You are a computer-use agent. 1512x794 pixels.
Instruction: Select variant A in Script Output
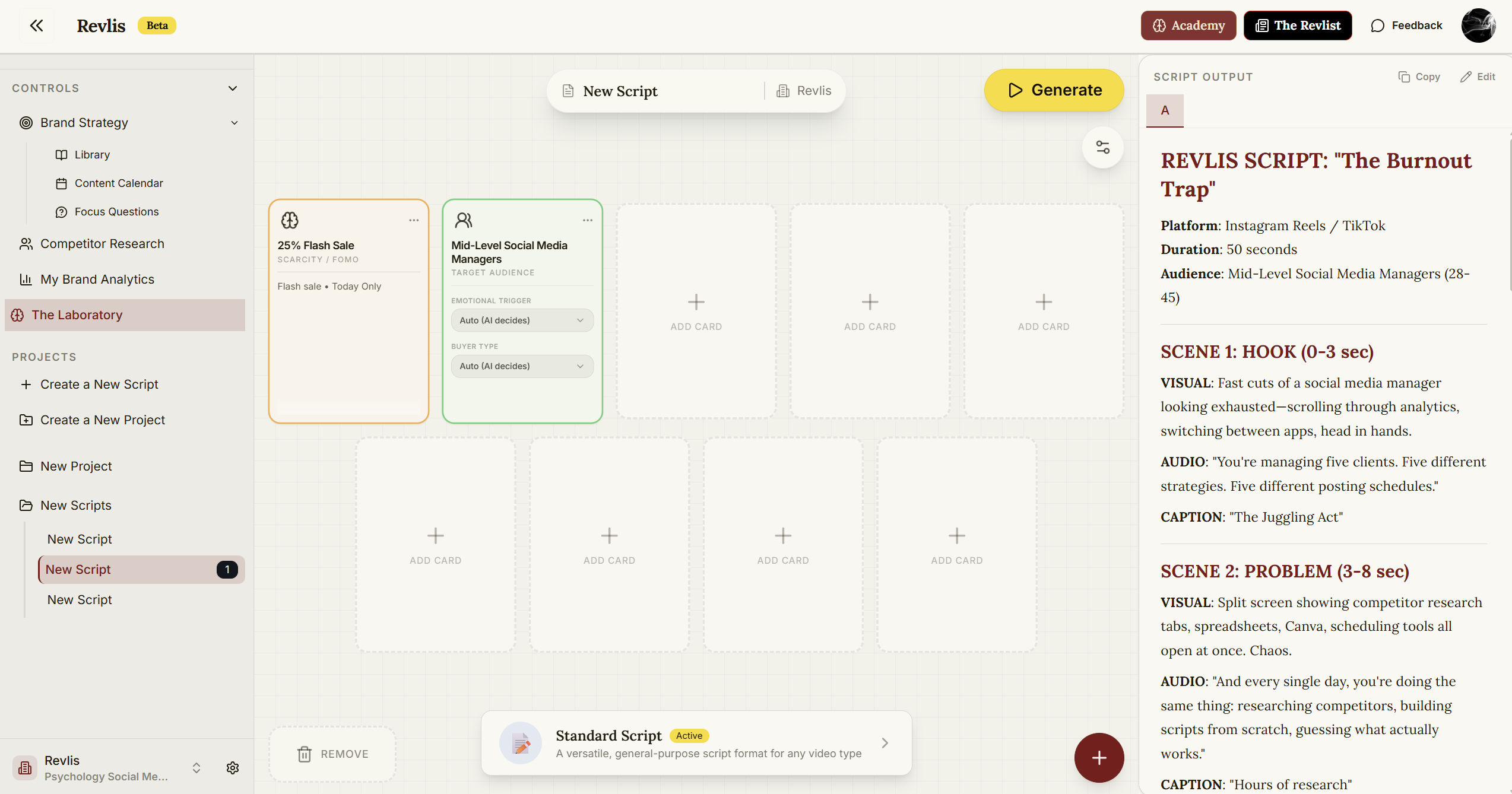[x=1164, y=110]
